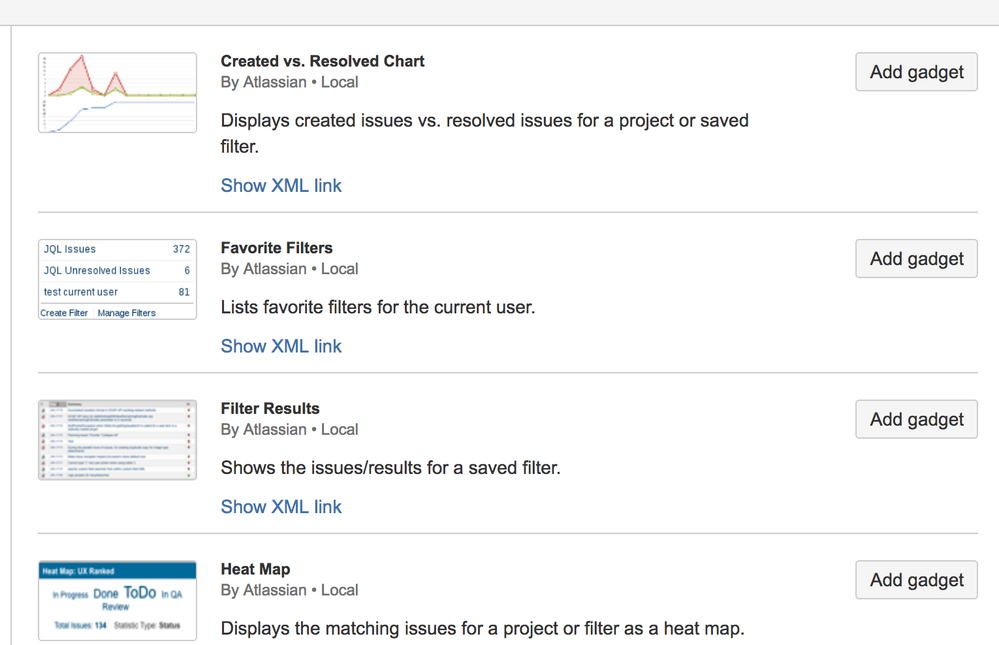The width and height of the screenshot is (999, 645).
Task: Show XML link for Favorite Filters
Action: pos(281,346)
